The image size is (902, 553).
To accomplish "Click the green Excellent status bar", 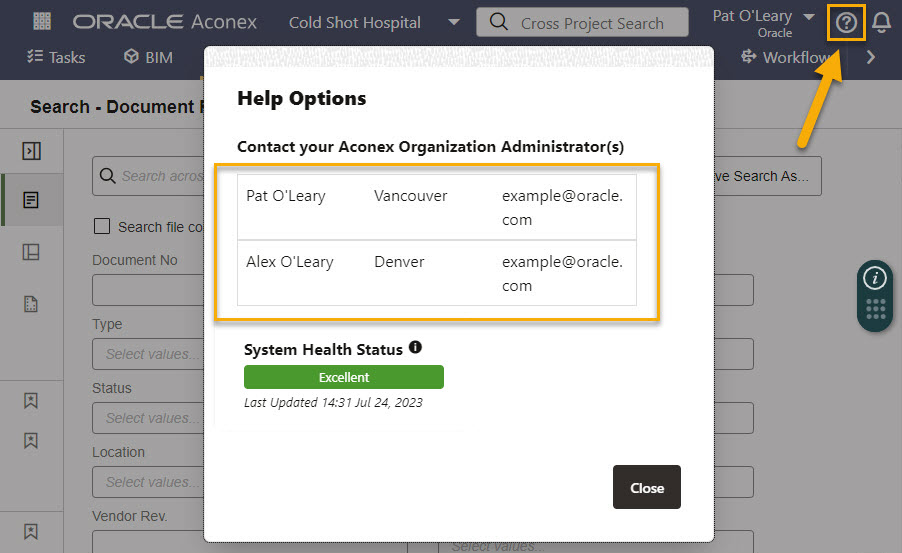I will click(x=344, y=377).
